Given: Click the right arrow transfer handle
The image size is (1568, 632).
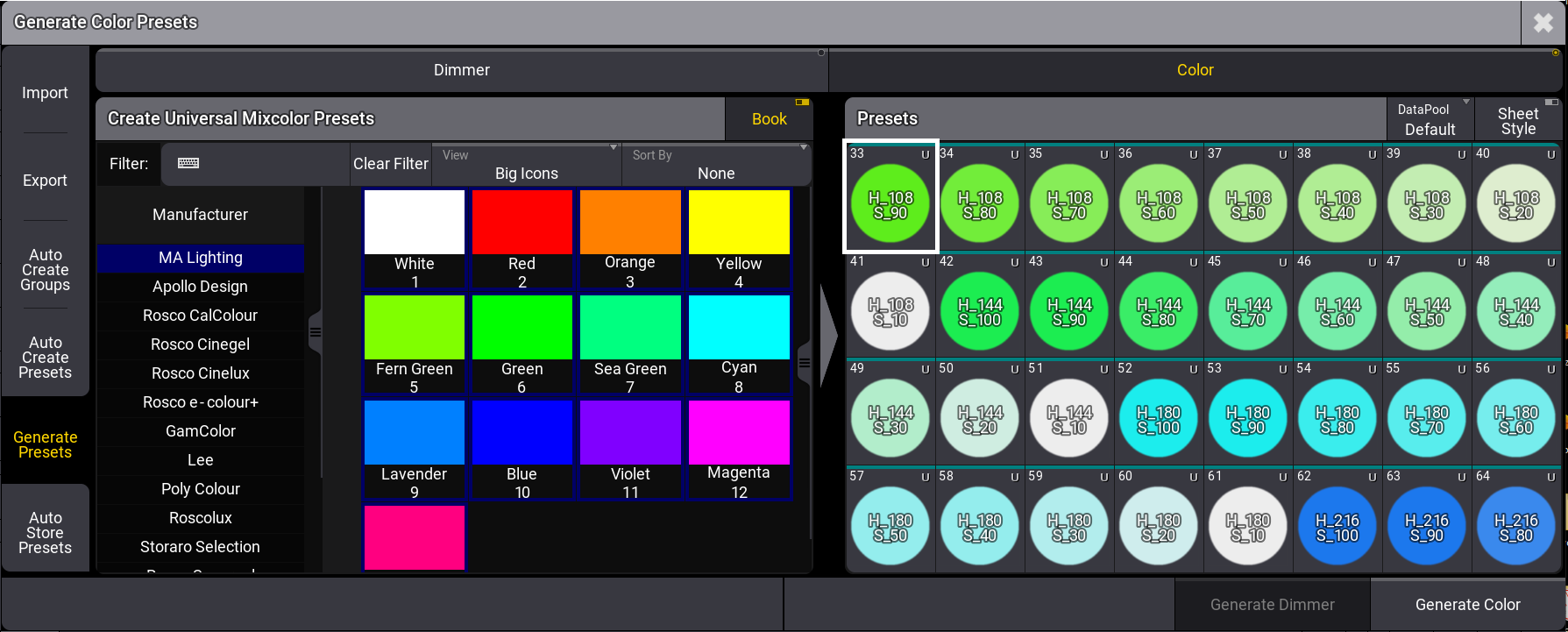Looking at the screenshot, I should click(x=827, y=335).
